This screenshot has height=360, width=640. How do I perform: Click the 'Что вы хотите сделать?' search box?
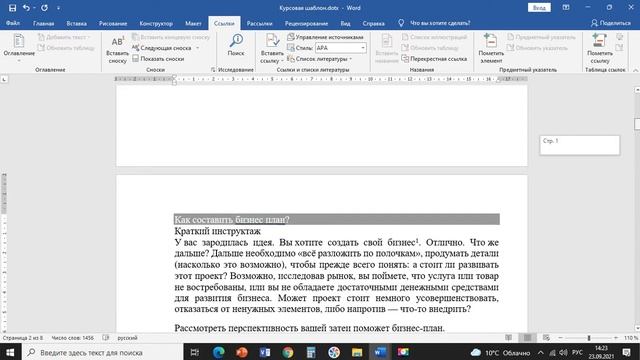coord(440,23)
